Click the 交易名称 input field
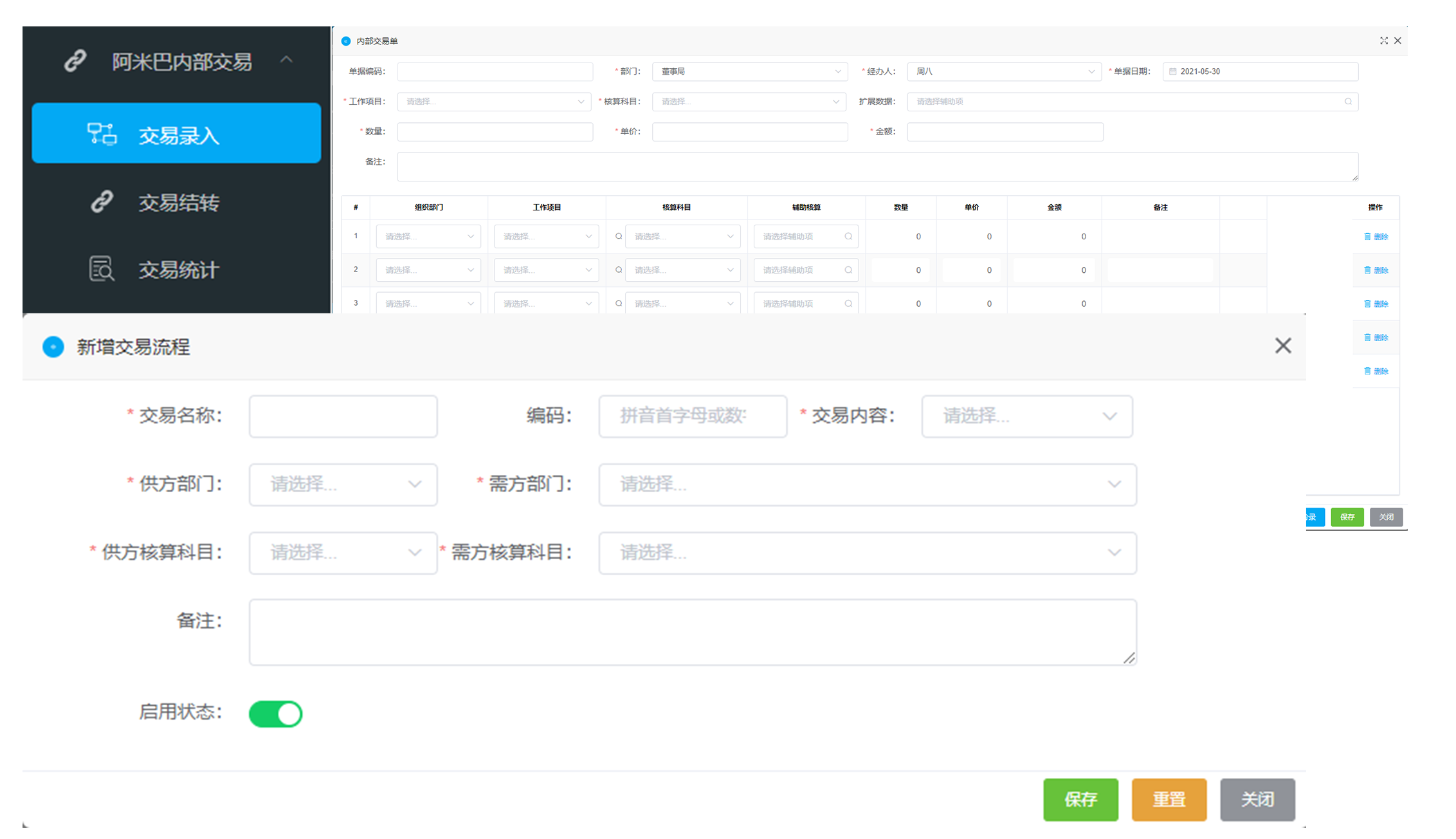This screenshot has height=839, width=1456. pos(343,416)
